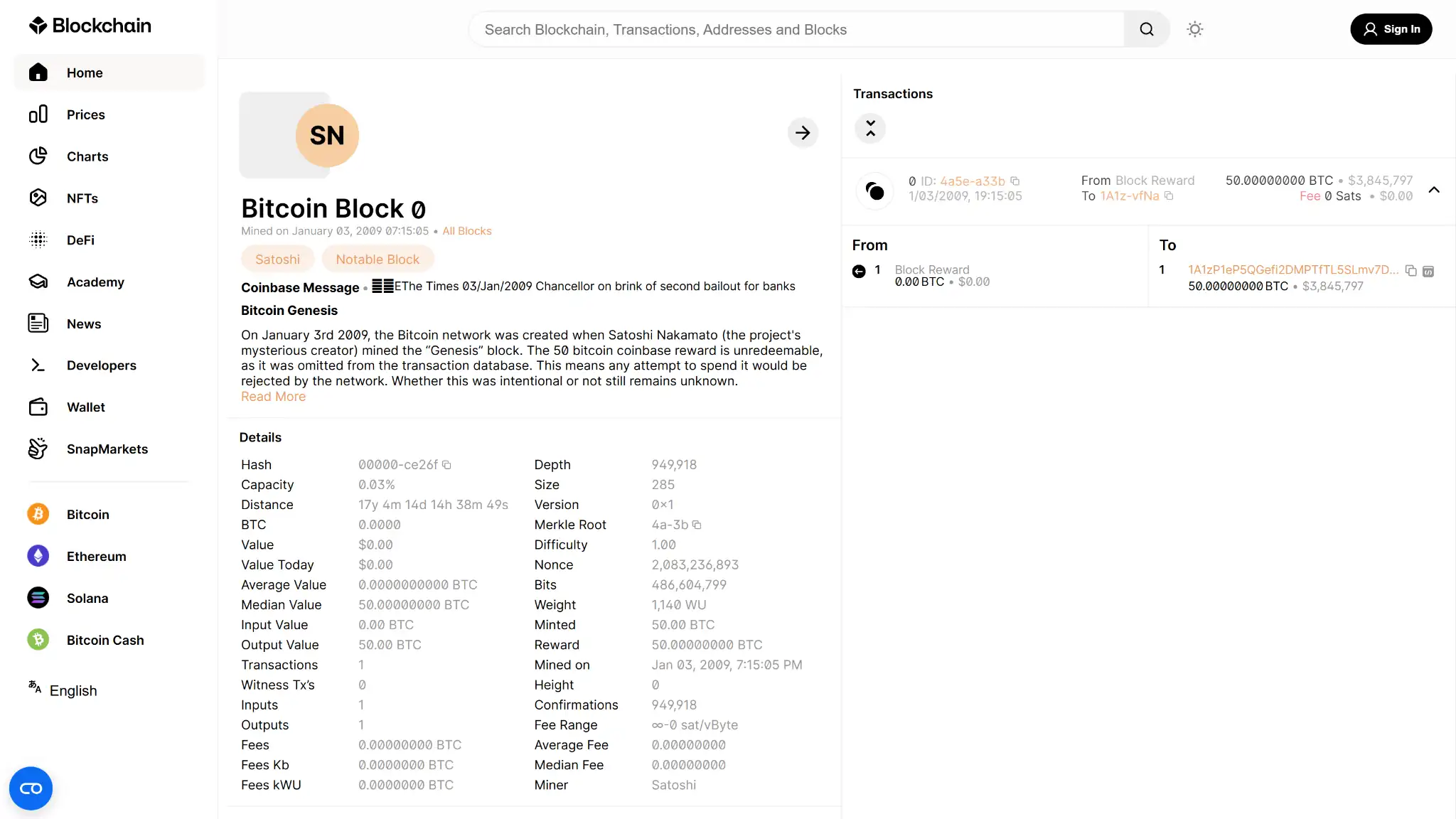
Task: Click the From arrow icon by Block Reward
Action: [x=859, y=272]
